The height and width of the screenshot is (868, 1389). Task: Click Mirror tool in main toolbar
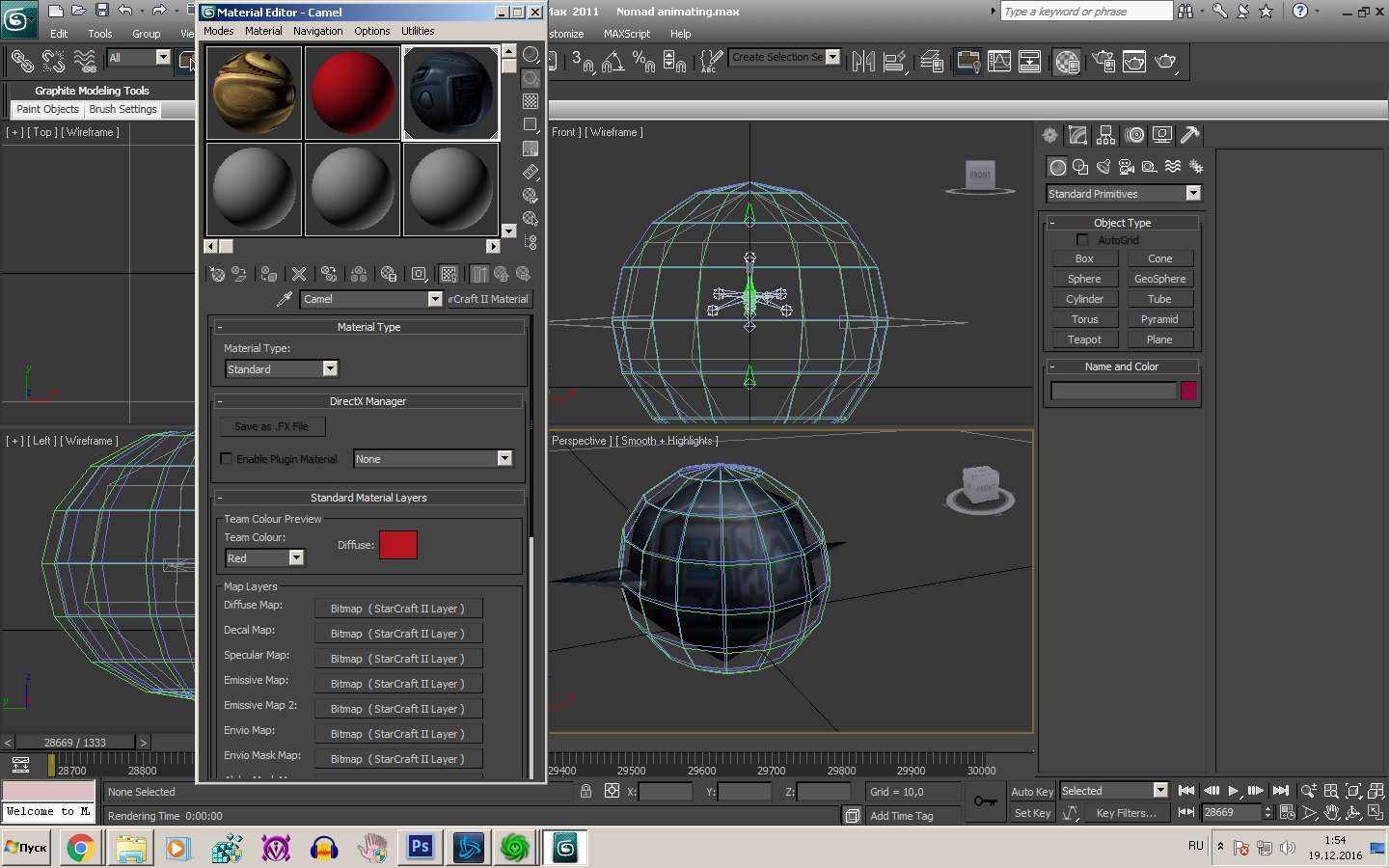(863, 62)
